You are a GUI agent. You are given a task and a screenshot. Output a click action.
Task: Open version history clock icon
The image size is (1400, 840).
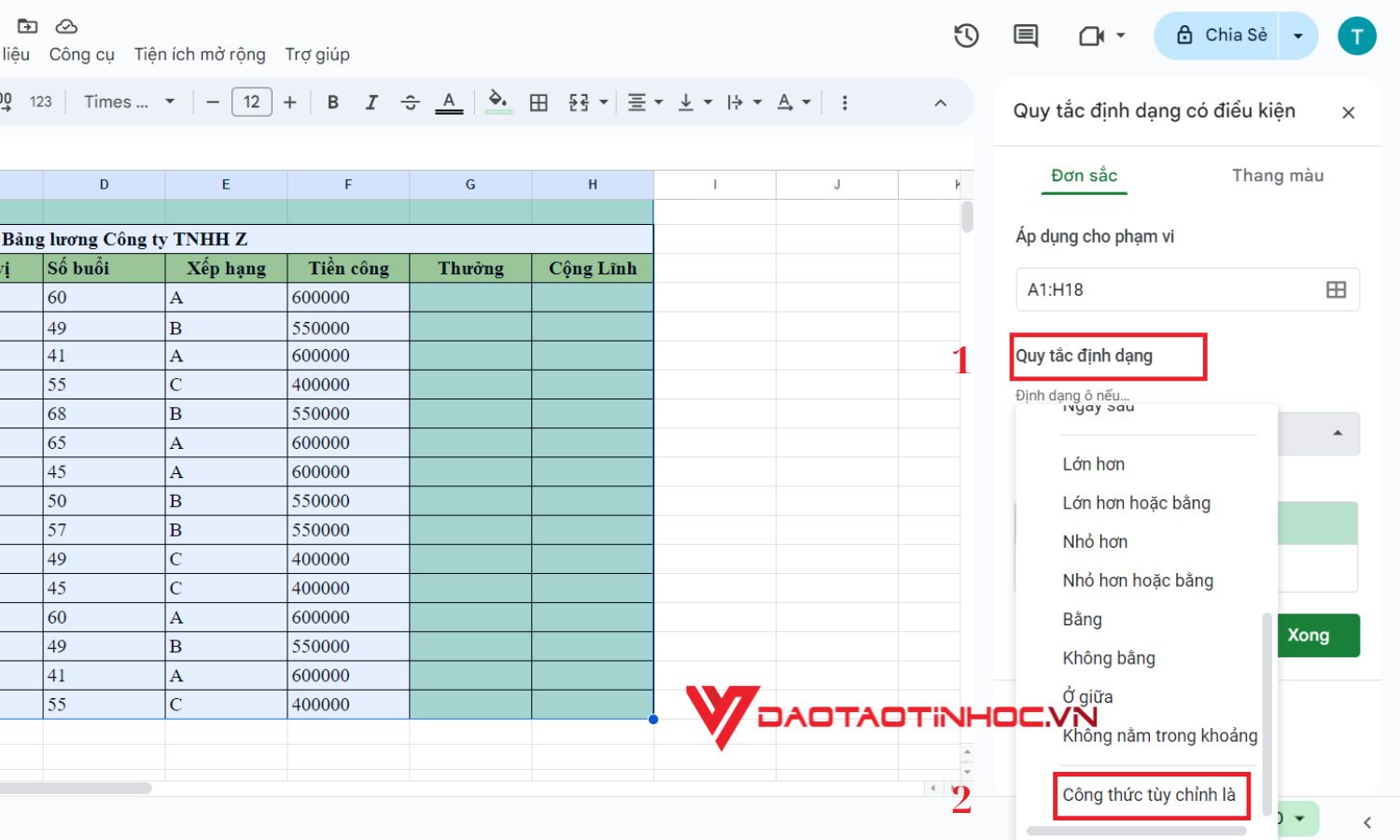coord(966,36)
